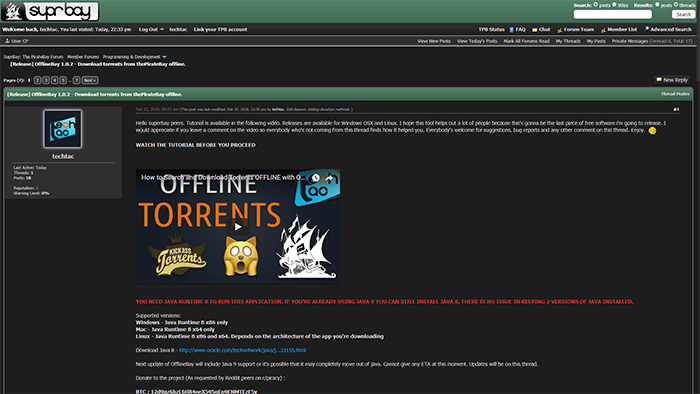The height and width of the screenshot is (394, 700).
Task: Go to thread page 2
Action: (x=38, y=80)
